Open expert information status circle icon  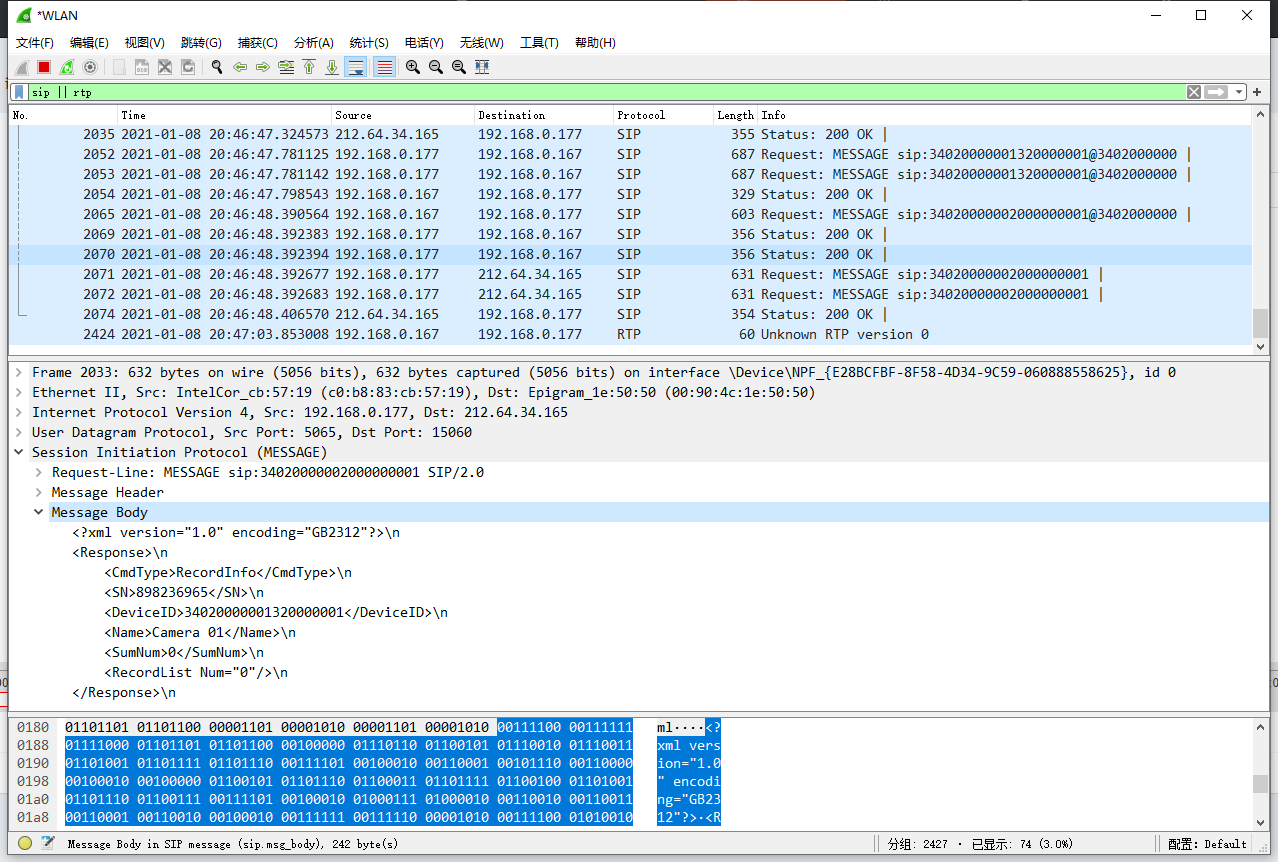[25, 844]
